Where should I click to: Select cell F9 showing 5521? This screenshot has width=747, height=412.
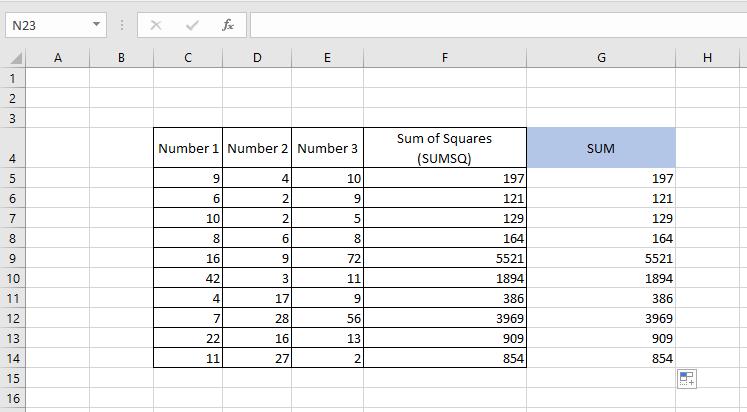[x=444, y=258]
